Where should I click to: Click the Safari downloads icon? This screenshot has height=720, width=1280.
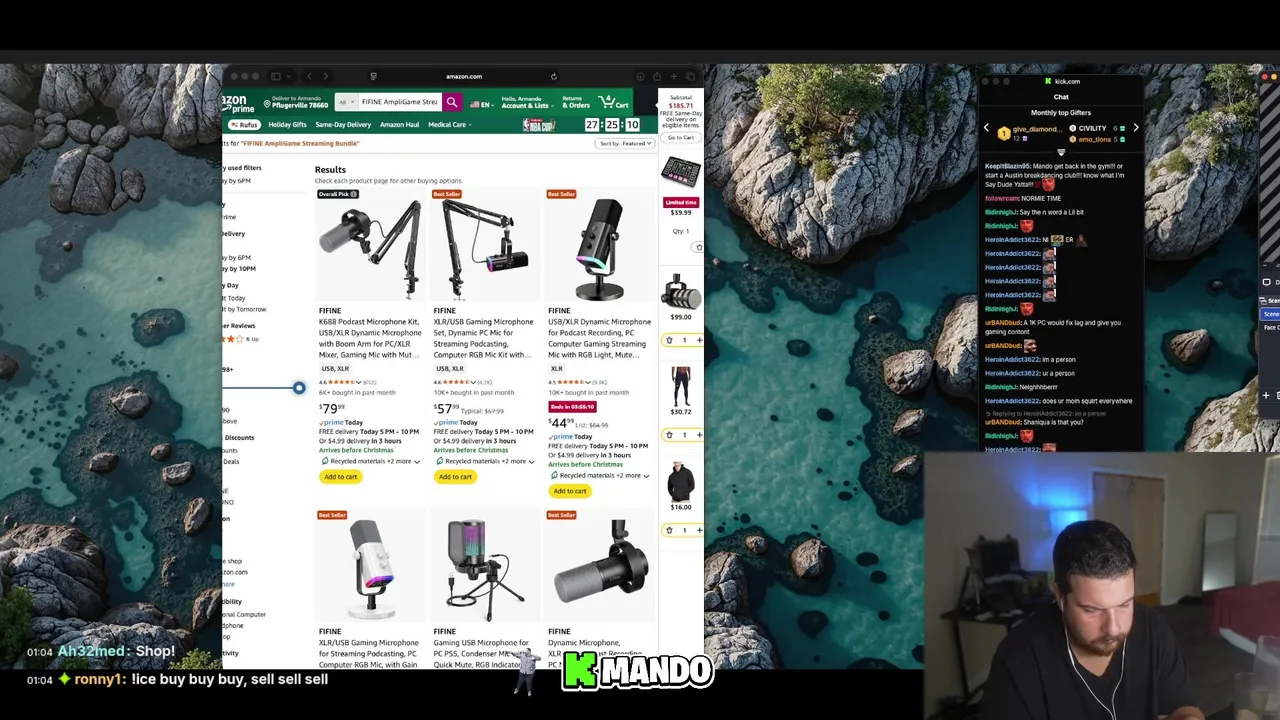click(x=640, y=76)
